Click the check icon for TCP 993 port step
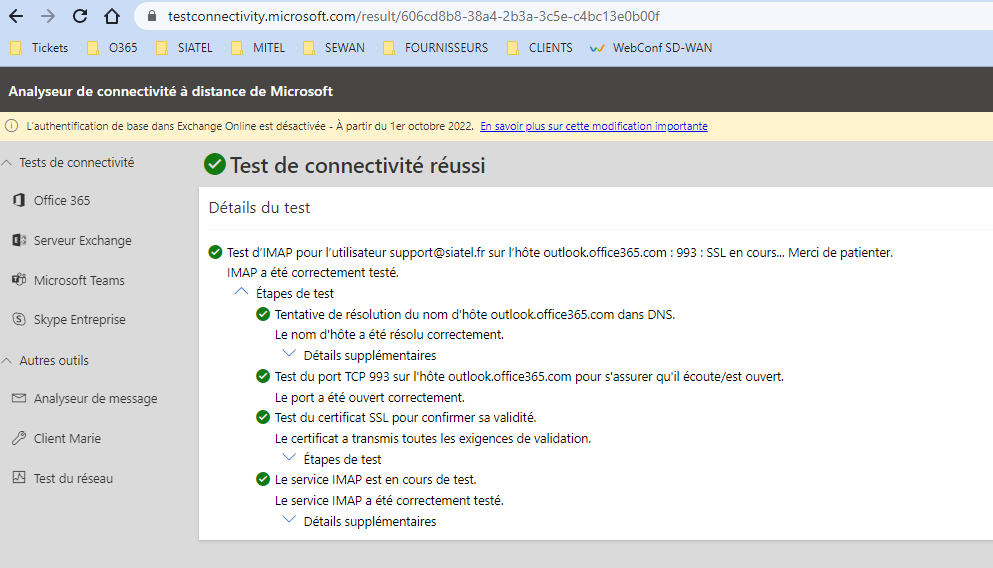 point(263,376)
